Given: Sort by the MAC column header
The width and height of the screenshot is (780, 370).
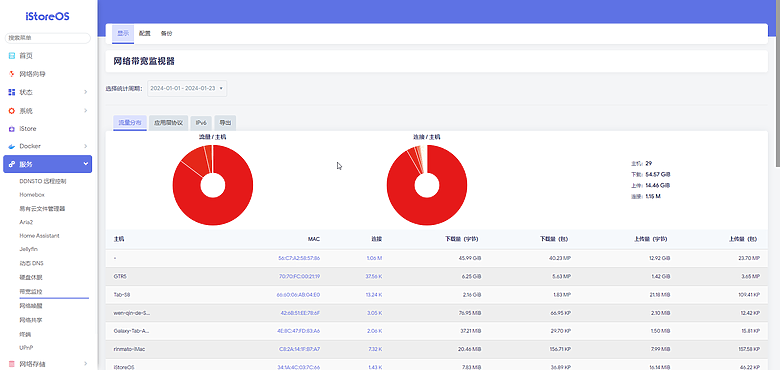Looking at the screenshot, I should point(314,239).
